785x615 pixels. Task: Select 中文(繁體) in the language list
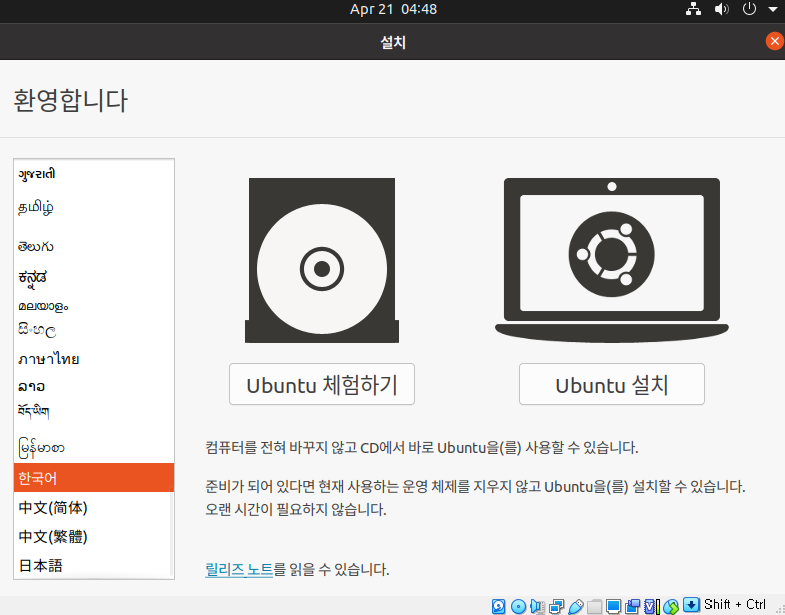point(94,536)
